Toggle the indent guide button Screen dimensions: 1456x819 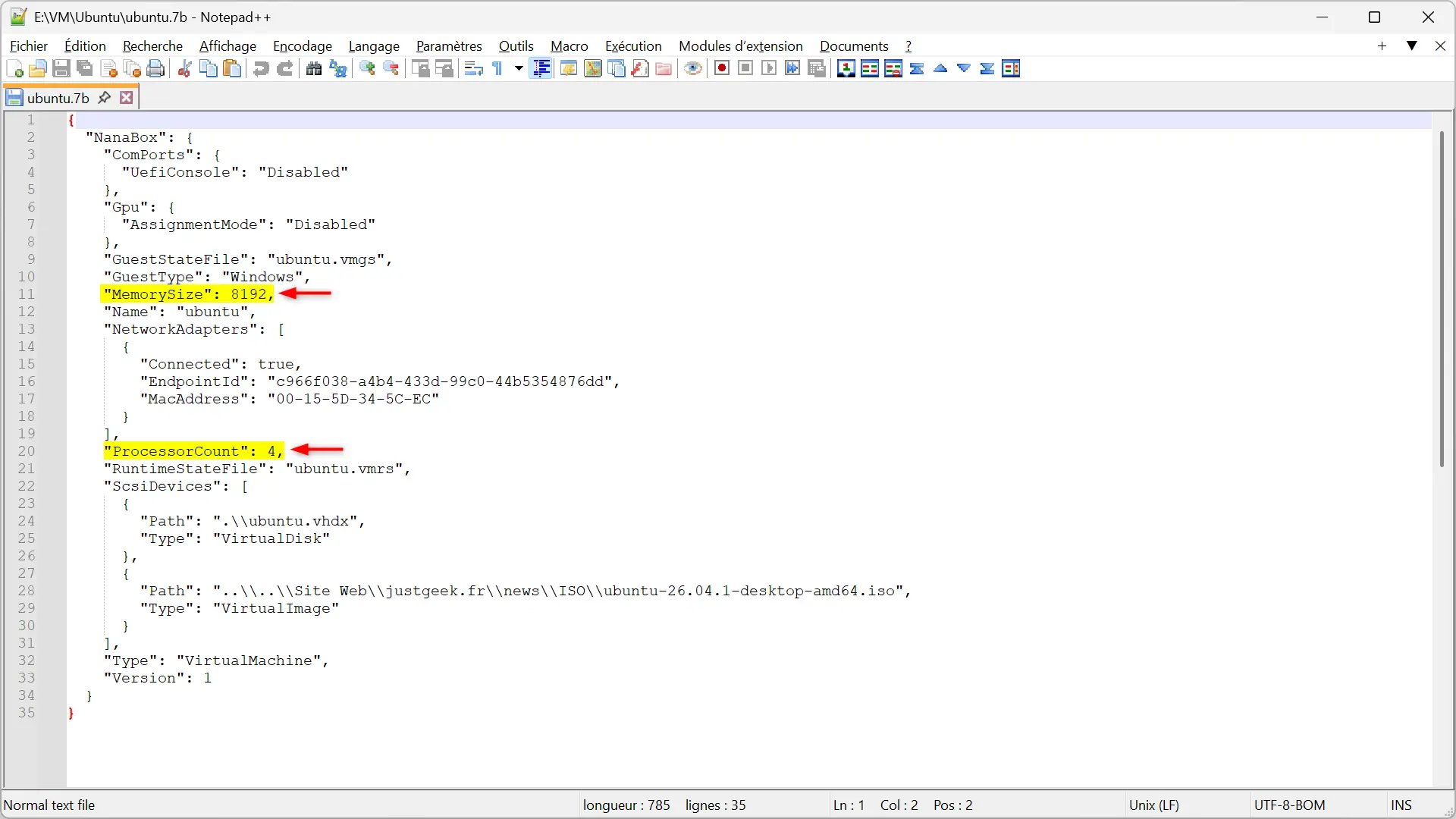541,69
